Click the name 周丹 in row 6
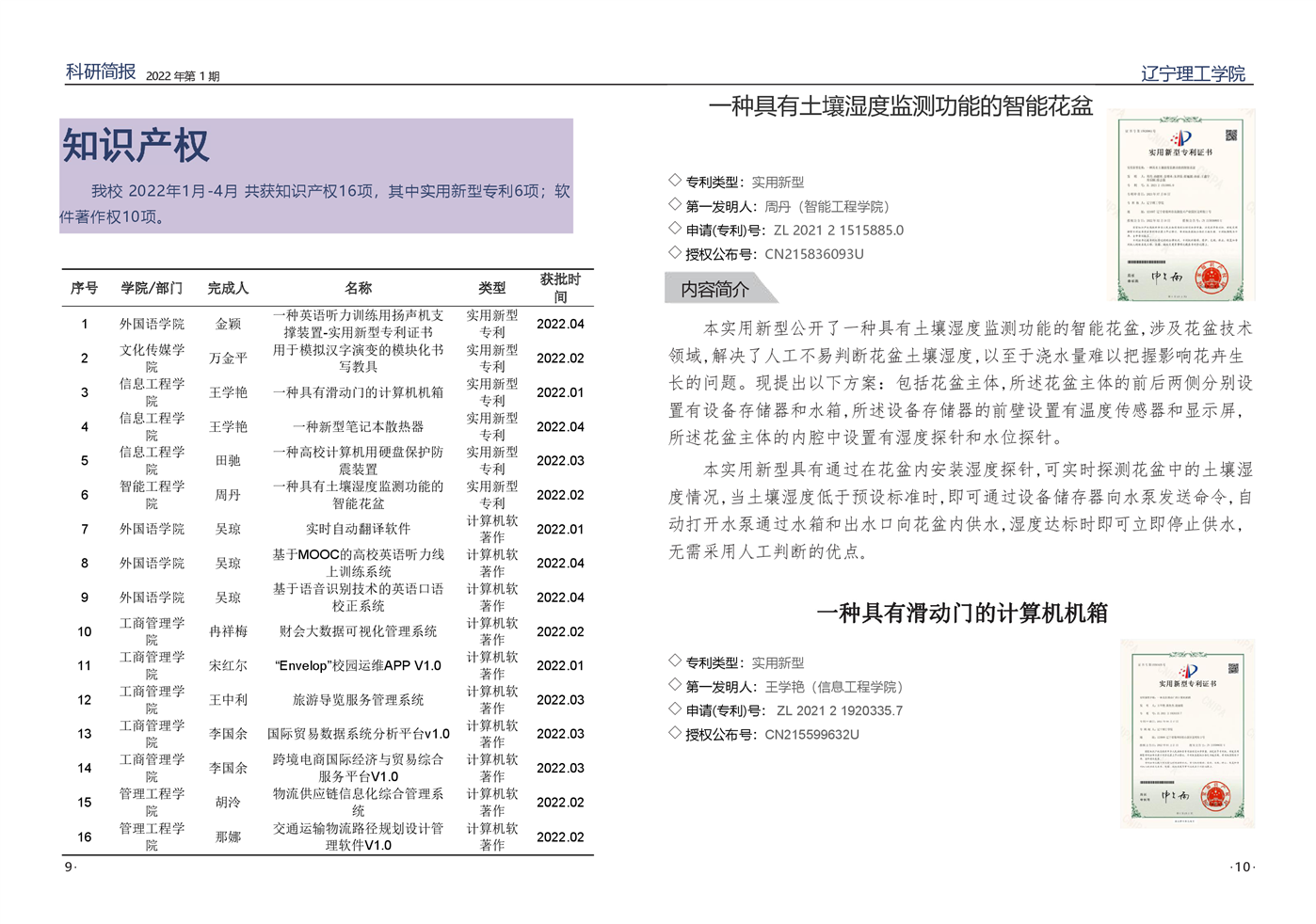 pyautogui.click(x=228, y=495)
